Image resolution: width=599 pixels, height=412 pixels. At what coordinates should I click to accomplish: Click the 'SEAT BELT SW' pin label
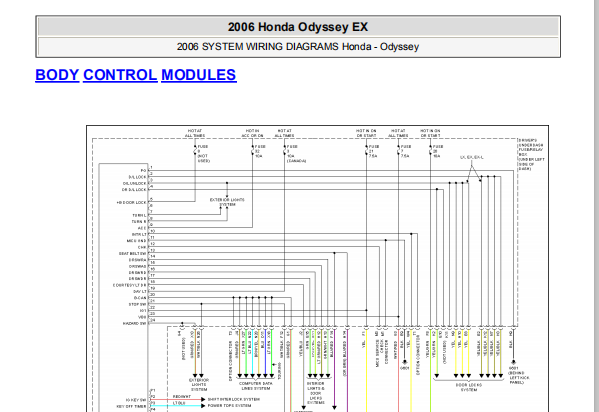(x=133, y=254)
